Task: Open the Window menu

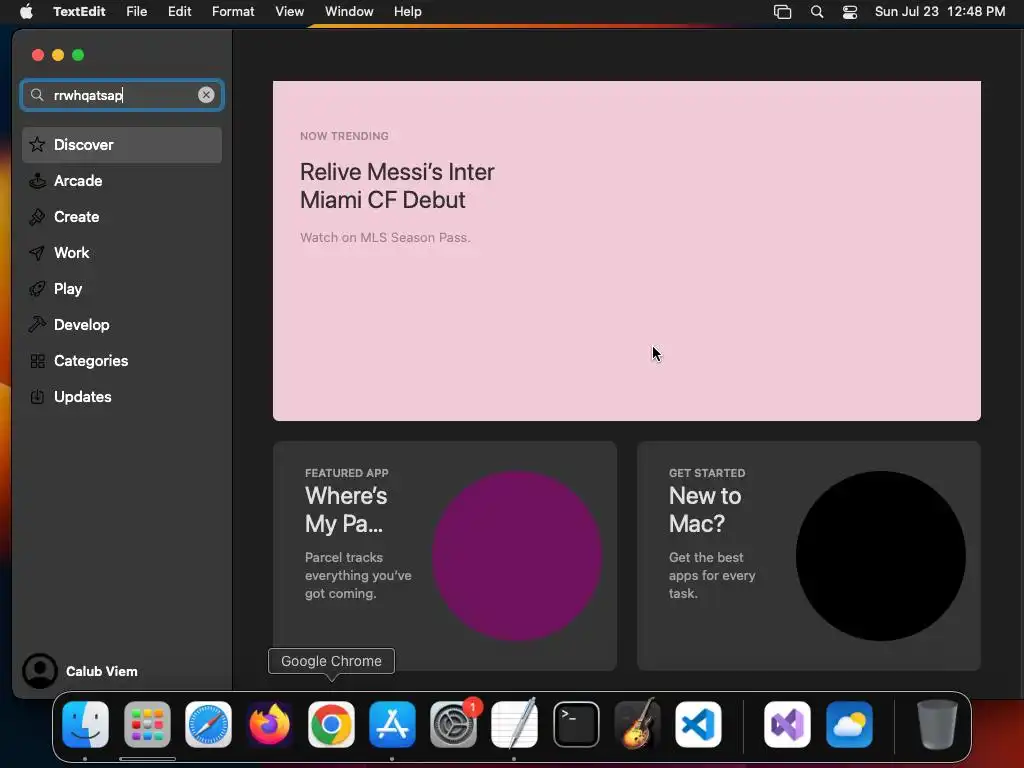Action: tap(349, 12)
